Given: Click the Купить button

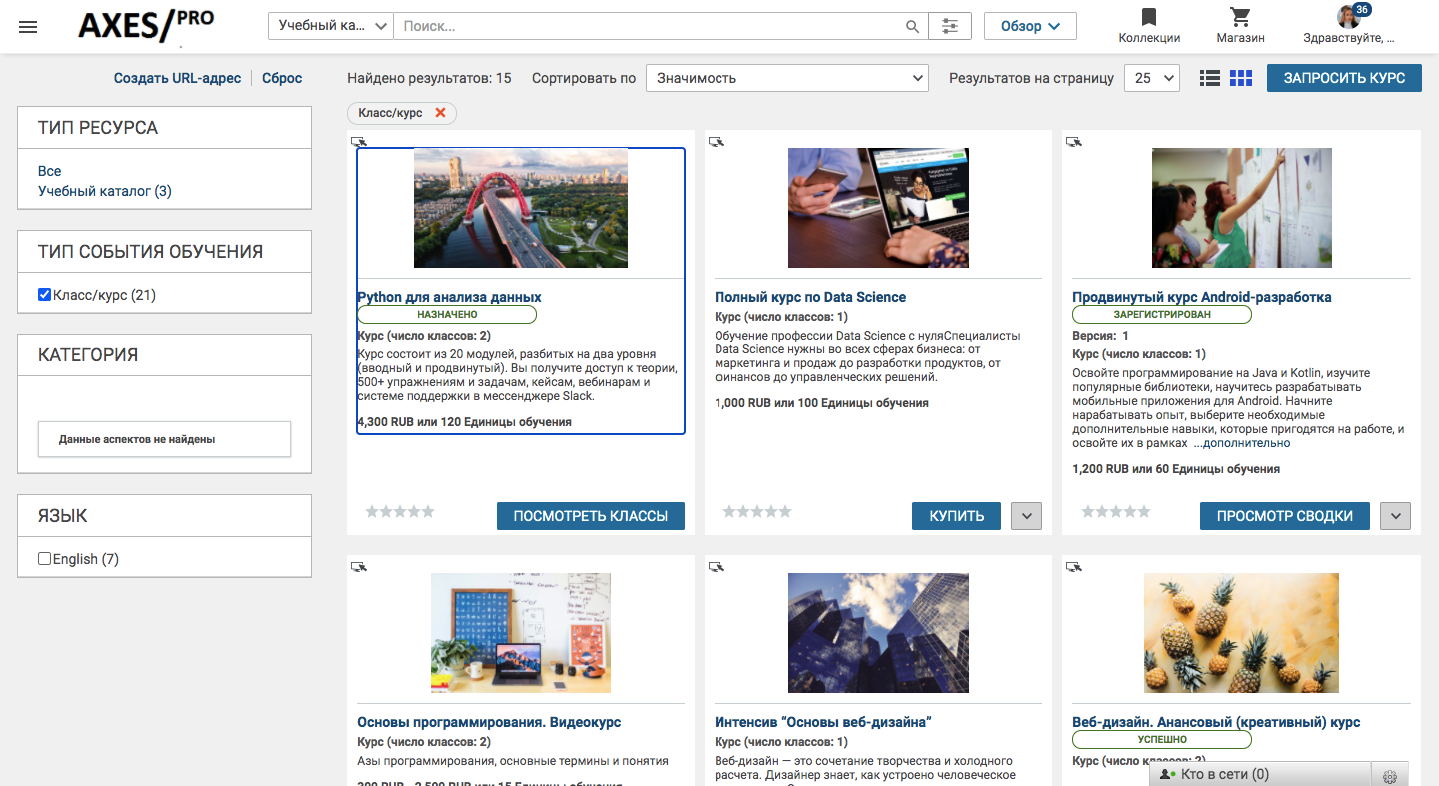Looking at the screenshot, I should tap(957, 516).
